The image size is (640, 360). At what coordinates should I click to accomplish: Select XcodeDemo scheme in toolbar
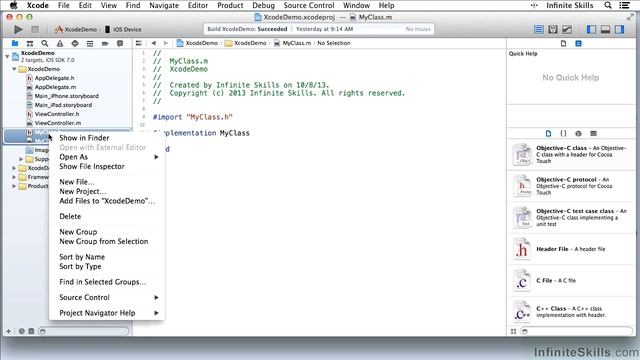(x=76, y=29)
